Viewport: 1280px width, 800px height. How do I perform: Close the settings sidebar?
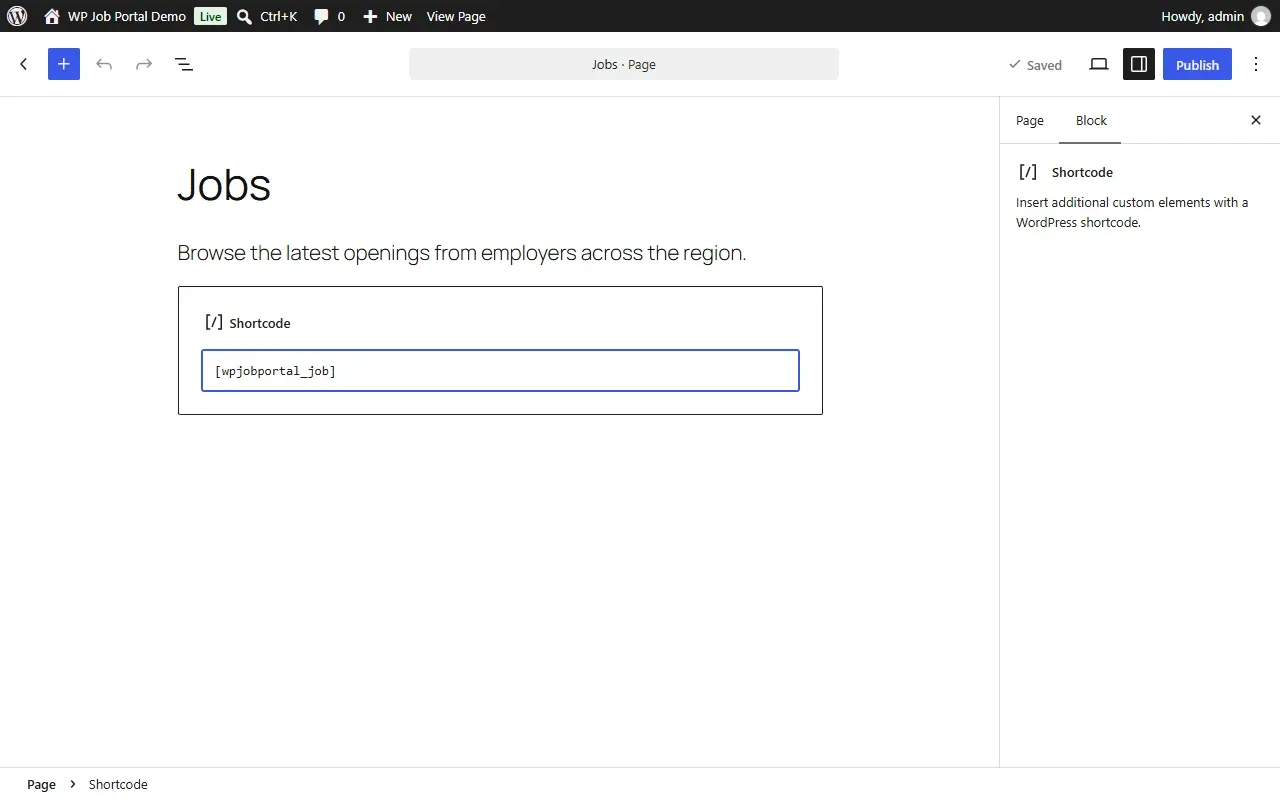click(1256, 120)
